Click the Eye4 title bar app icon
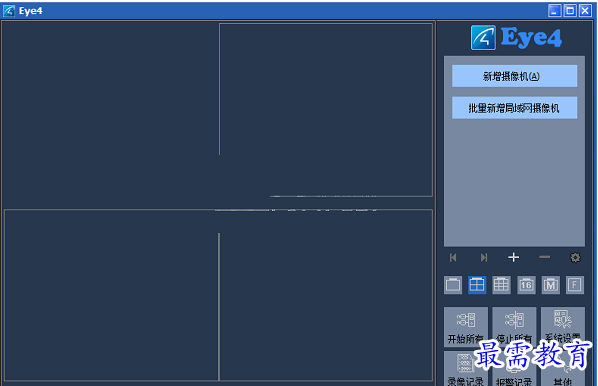The image size is (598, 386). pos(9,11)
